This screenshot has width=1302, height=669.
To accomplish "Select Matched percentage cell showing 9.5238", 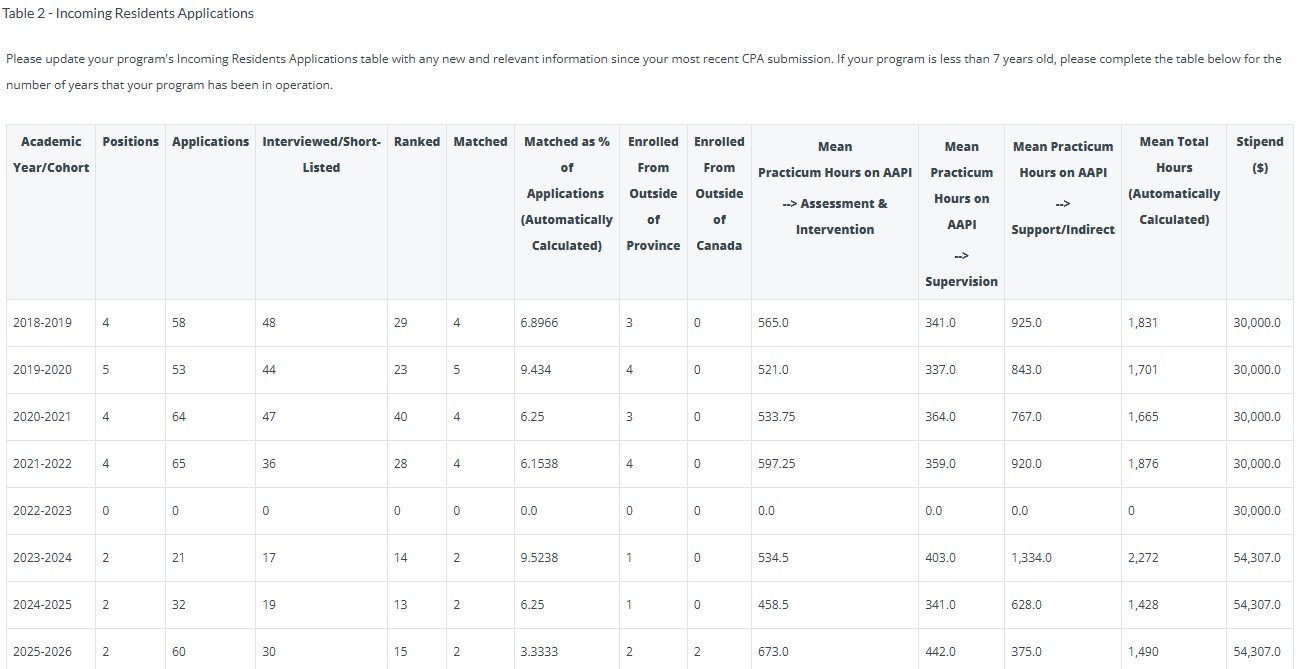I will click(x=539, y=558).
